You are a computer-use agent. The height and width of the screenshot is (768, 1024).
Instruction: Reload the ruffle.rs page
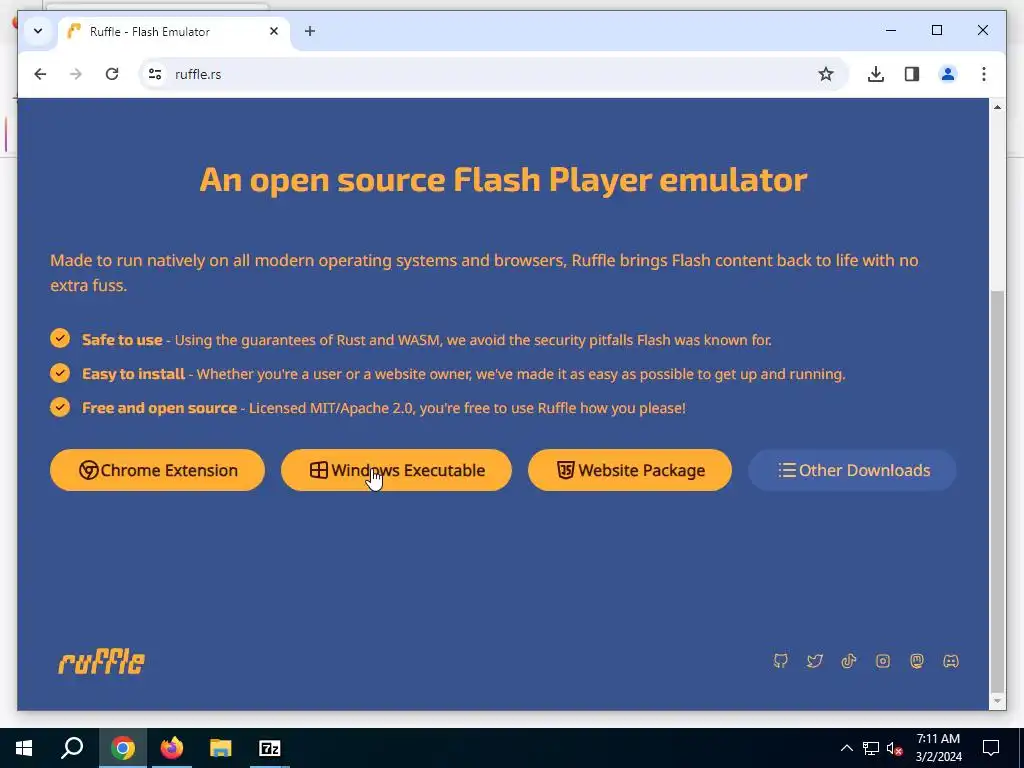pos(112,74)
